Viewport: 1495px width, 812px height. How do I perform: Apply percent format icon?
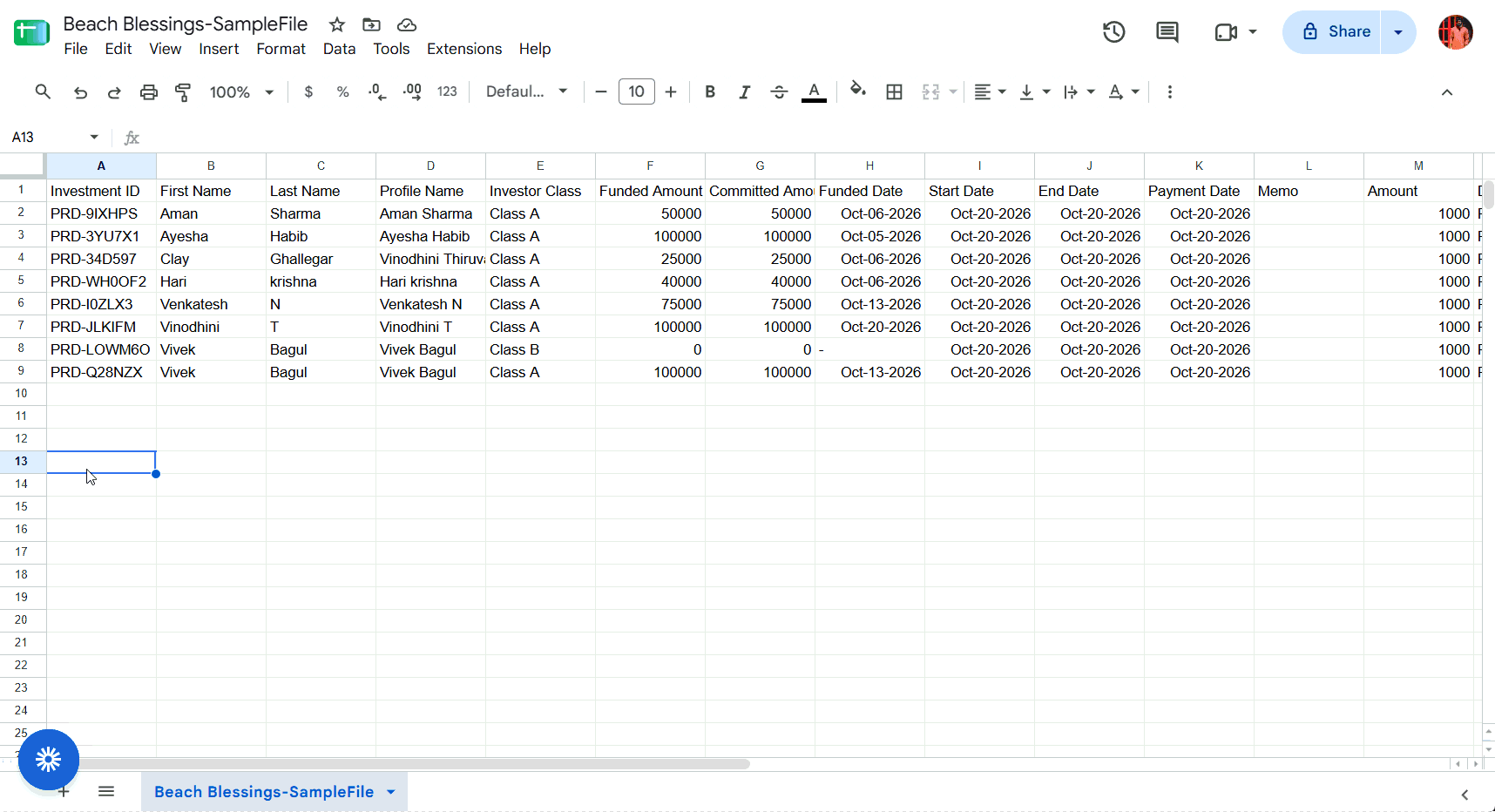(342, 91)
